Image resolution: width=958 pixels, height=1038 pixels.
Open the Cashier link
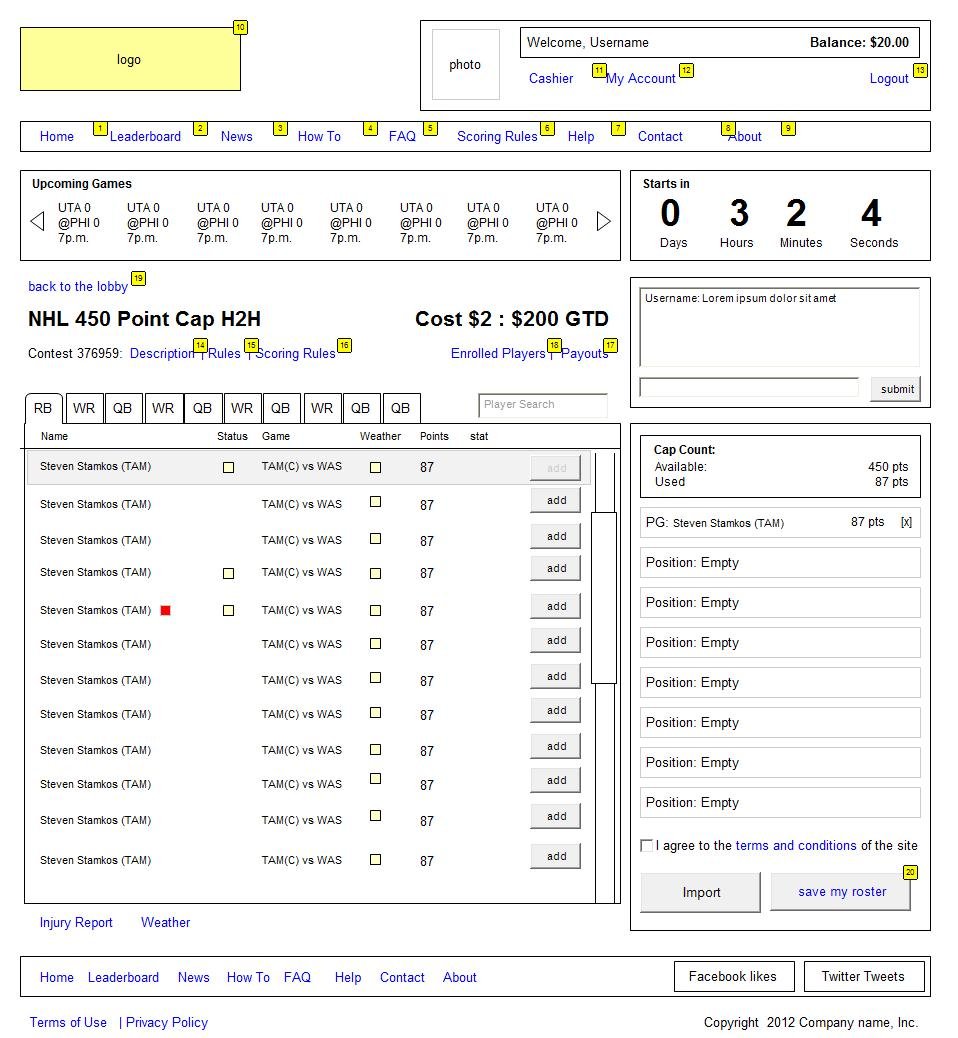click(x=551, y=78)
